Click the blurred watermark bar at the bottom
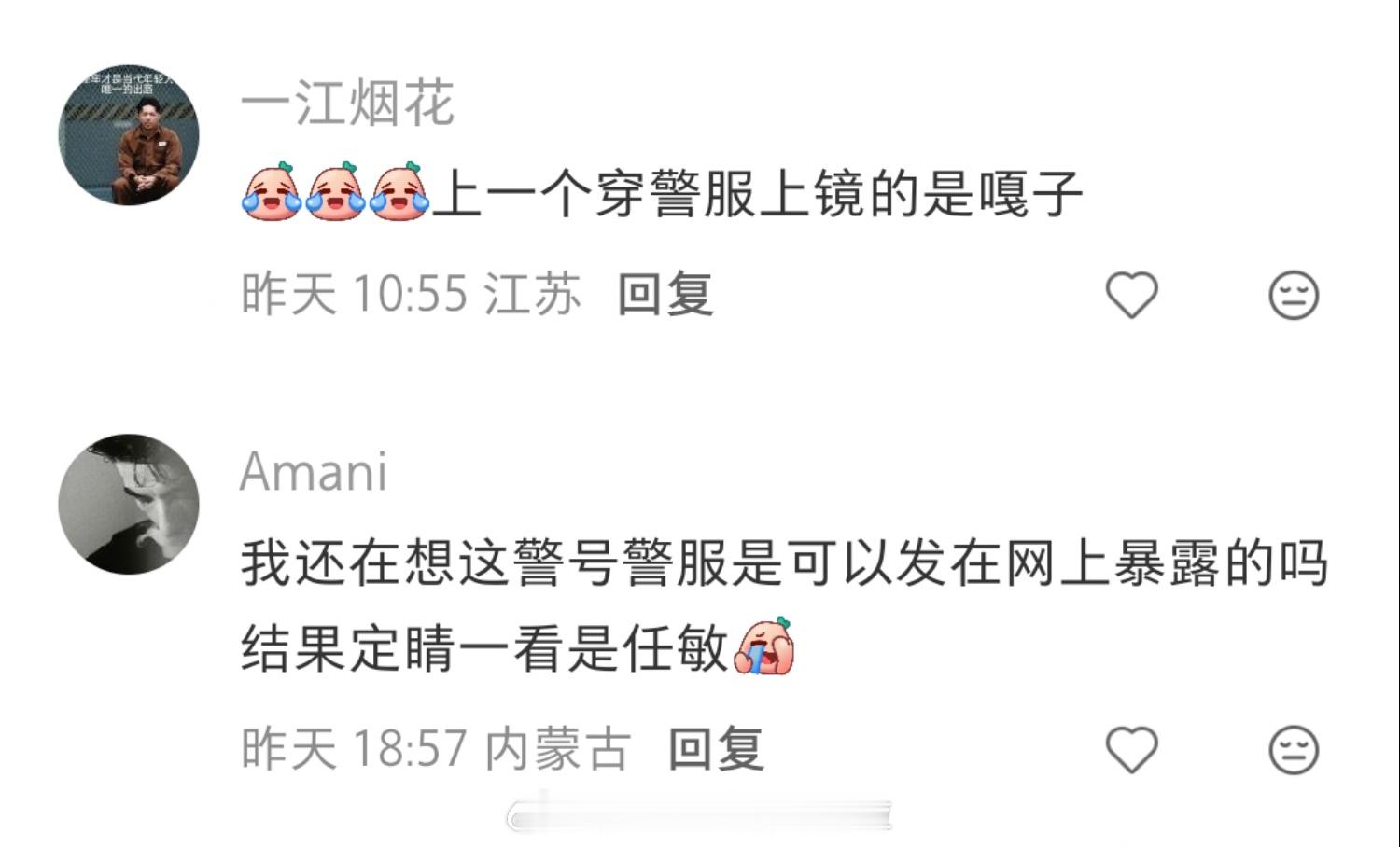The height and width of the screenshot is (847, 1400). point(700,817)
